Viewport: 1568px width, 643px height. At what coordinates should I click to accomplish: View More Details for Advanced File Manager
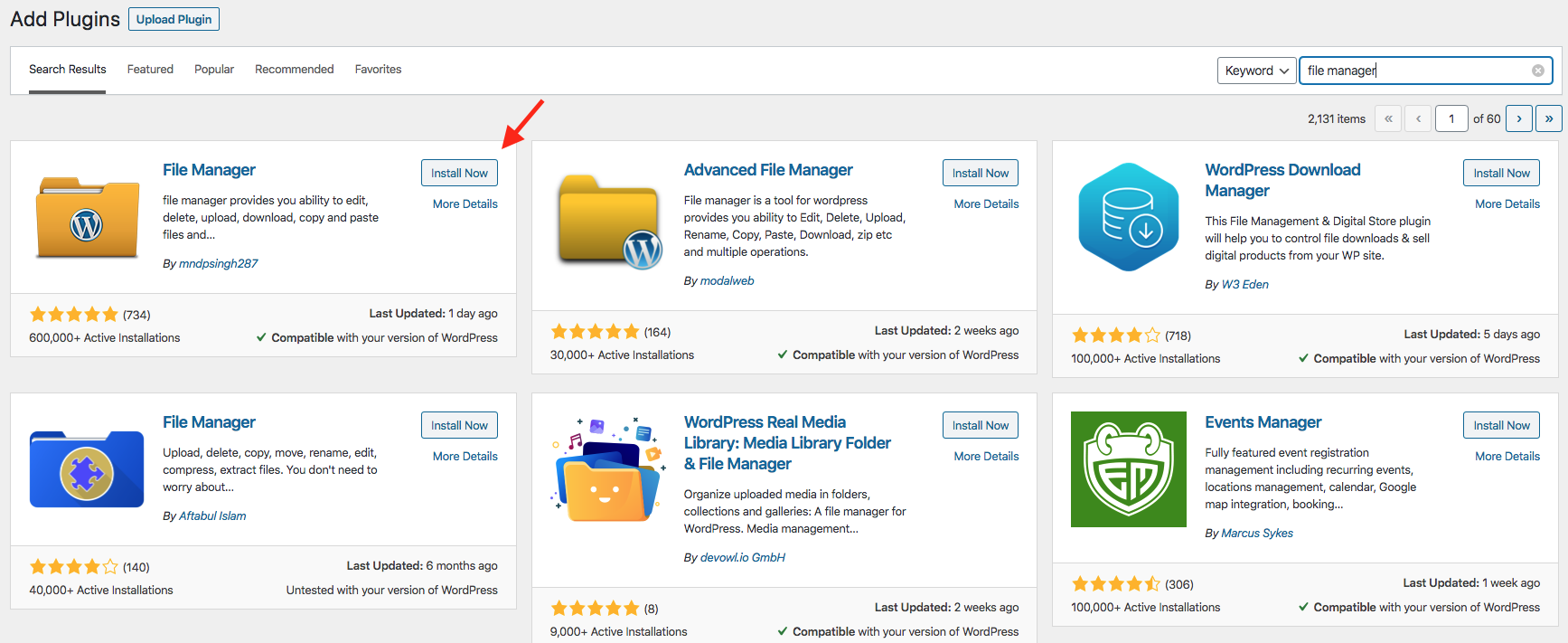coord(987,203)
